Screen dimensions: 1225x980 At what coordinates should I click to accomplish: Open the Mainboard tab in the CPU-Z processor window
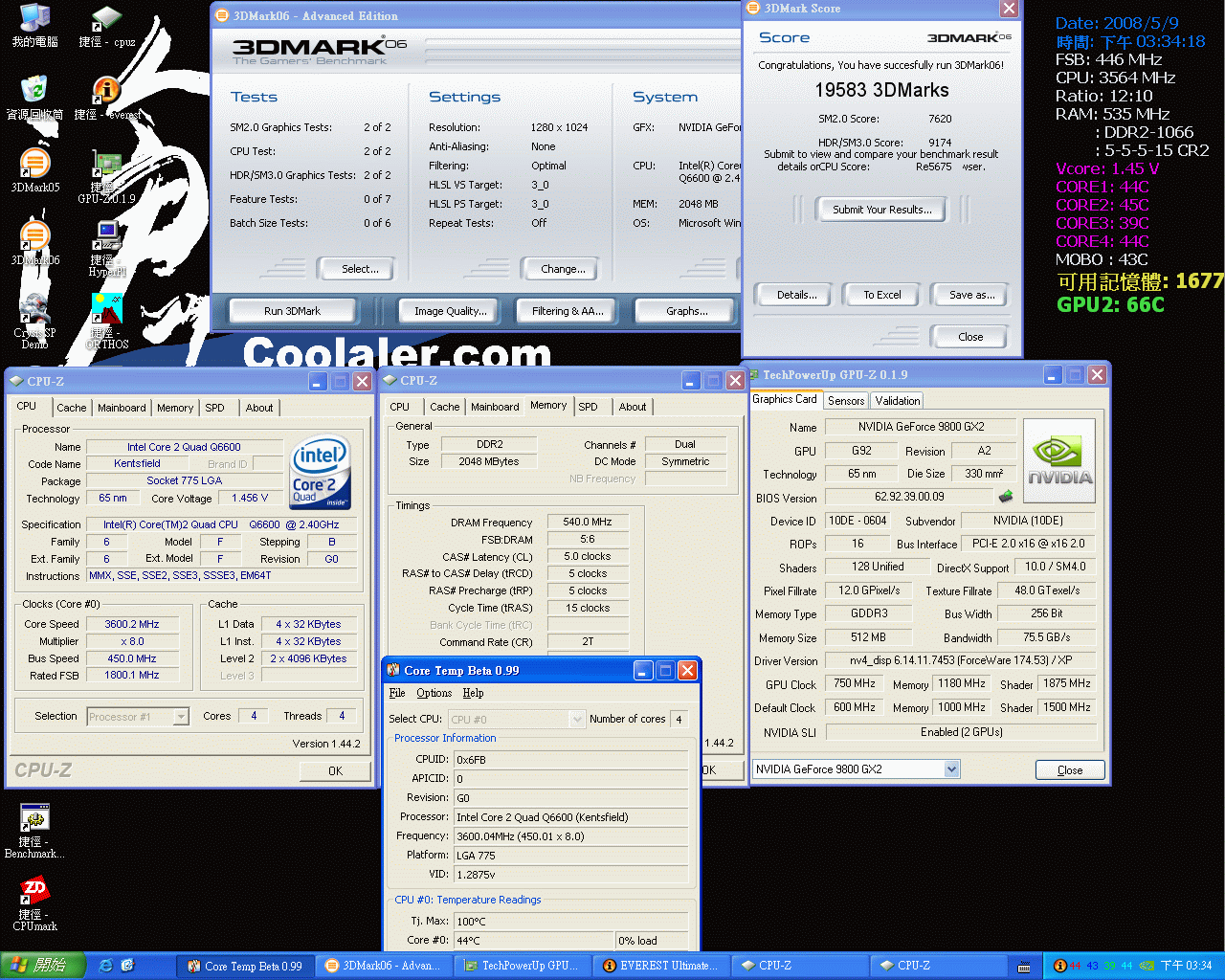coord(122,408)
